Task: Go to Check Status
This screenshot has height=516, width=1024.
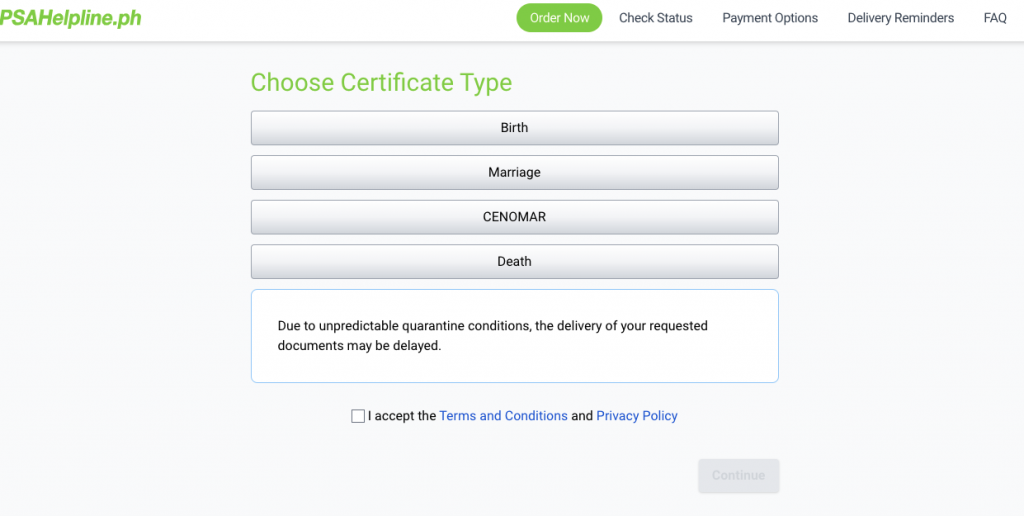Action: [656, 18]
